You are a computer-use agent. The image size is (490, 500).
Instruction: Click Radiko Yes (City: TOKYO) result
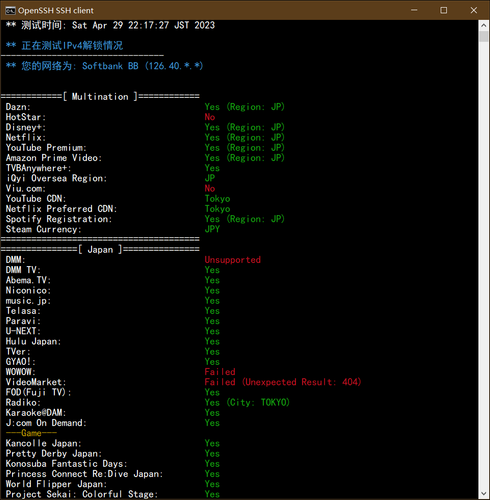pos(247,403)
